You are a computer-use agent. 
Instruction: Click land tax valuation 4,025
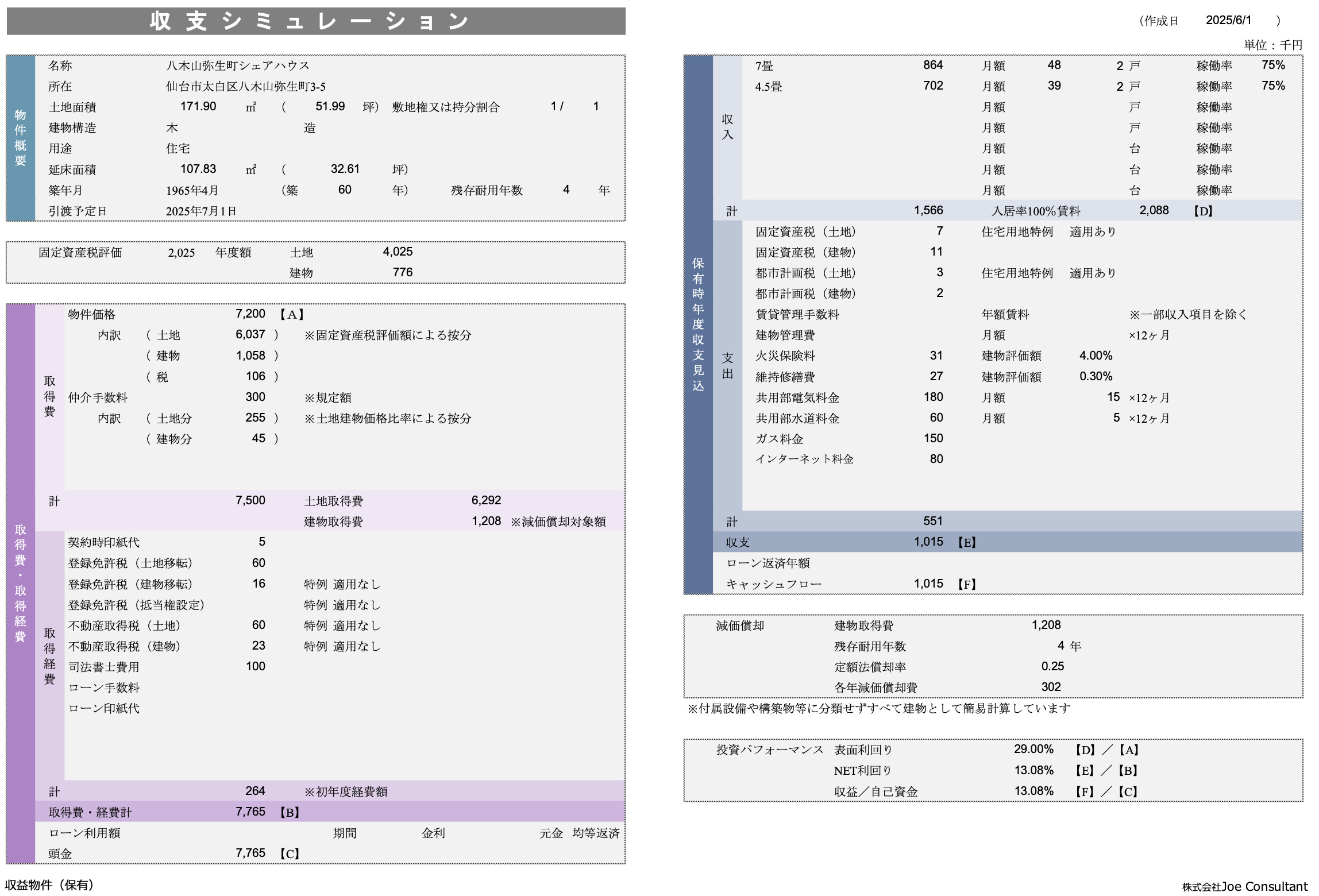pos(398,252)
